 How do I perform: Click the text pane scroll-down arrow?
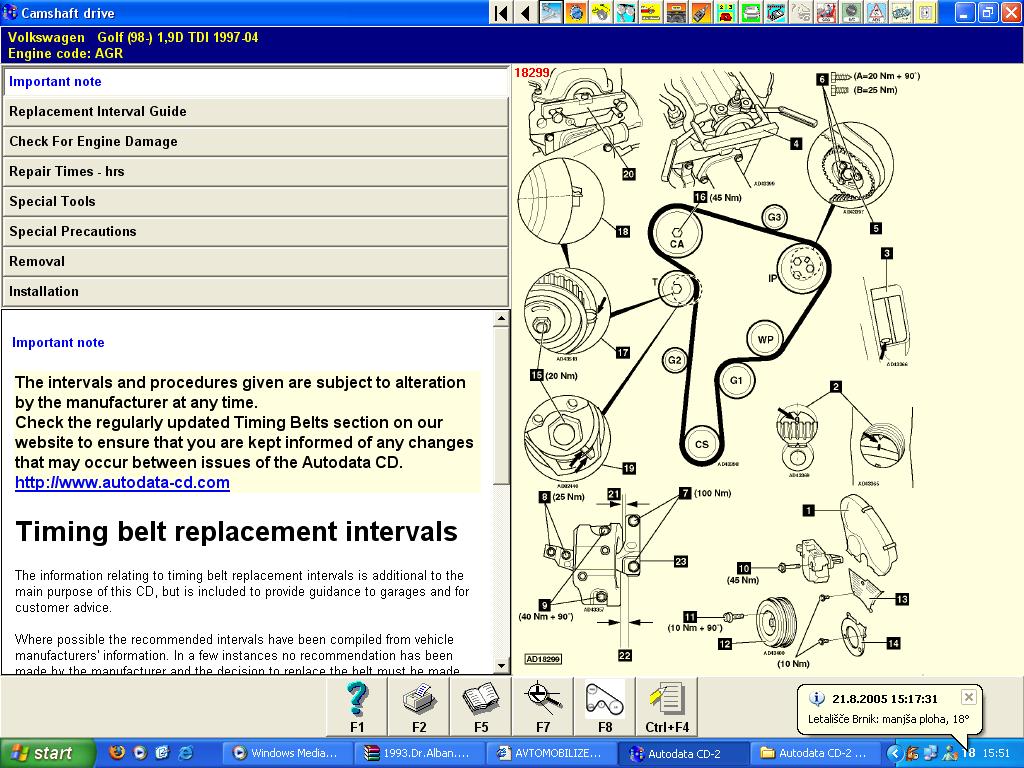[501, 666]
